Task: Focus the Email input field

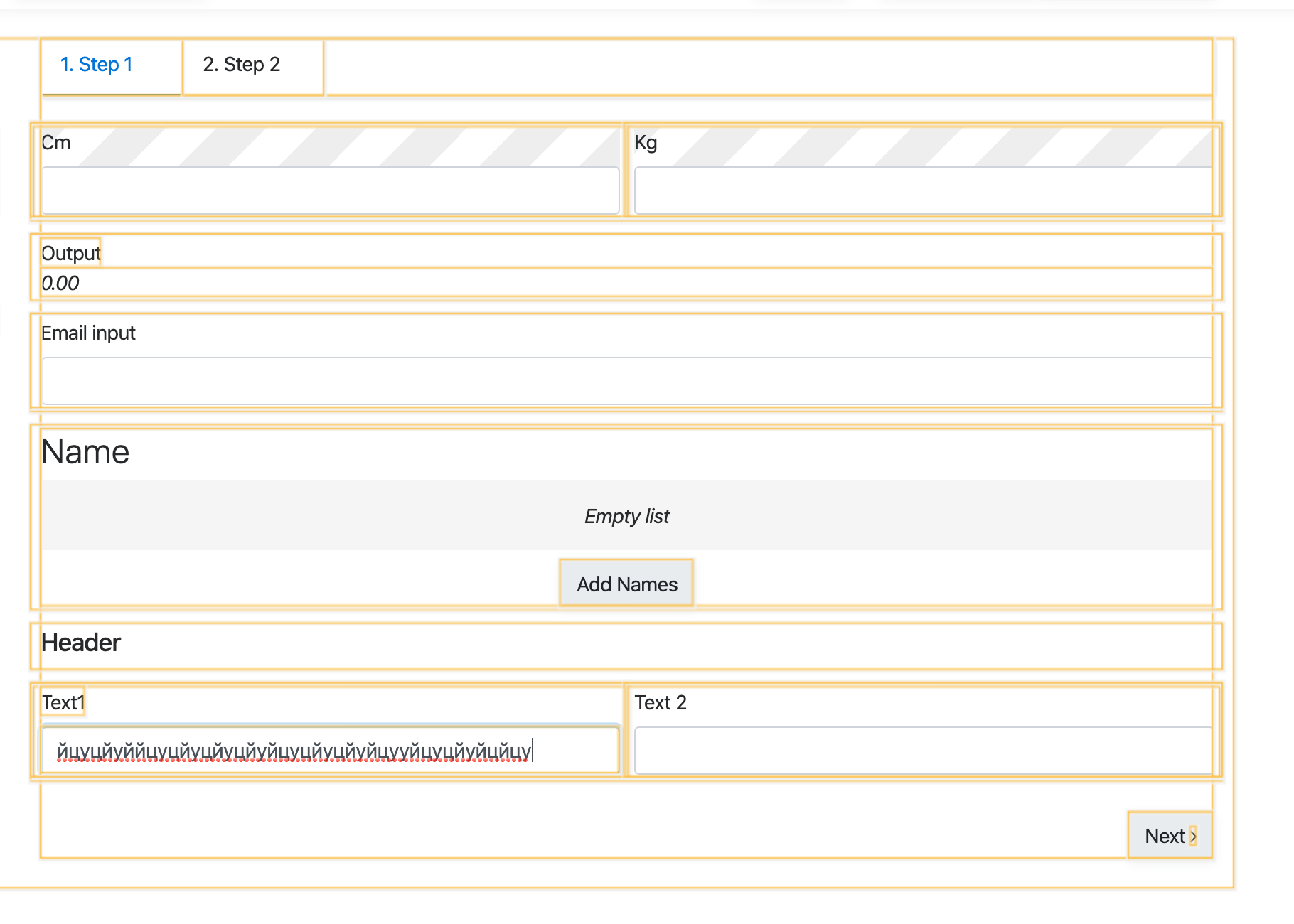Action: [x=626, y=380]
